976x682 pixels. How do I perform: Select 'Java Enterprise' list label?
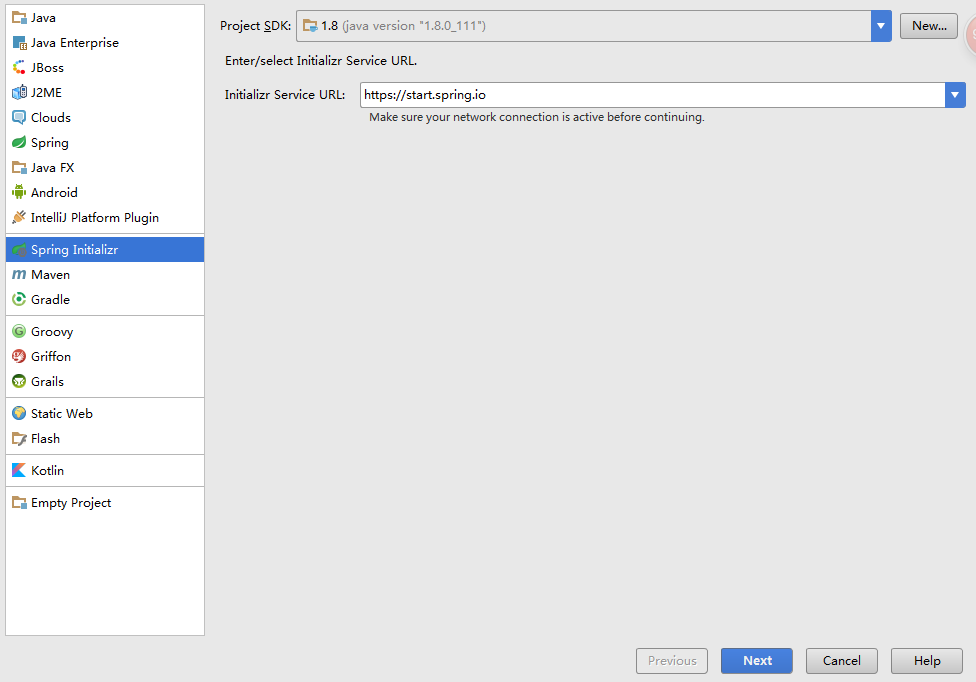point(75,43)
